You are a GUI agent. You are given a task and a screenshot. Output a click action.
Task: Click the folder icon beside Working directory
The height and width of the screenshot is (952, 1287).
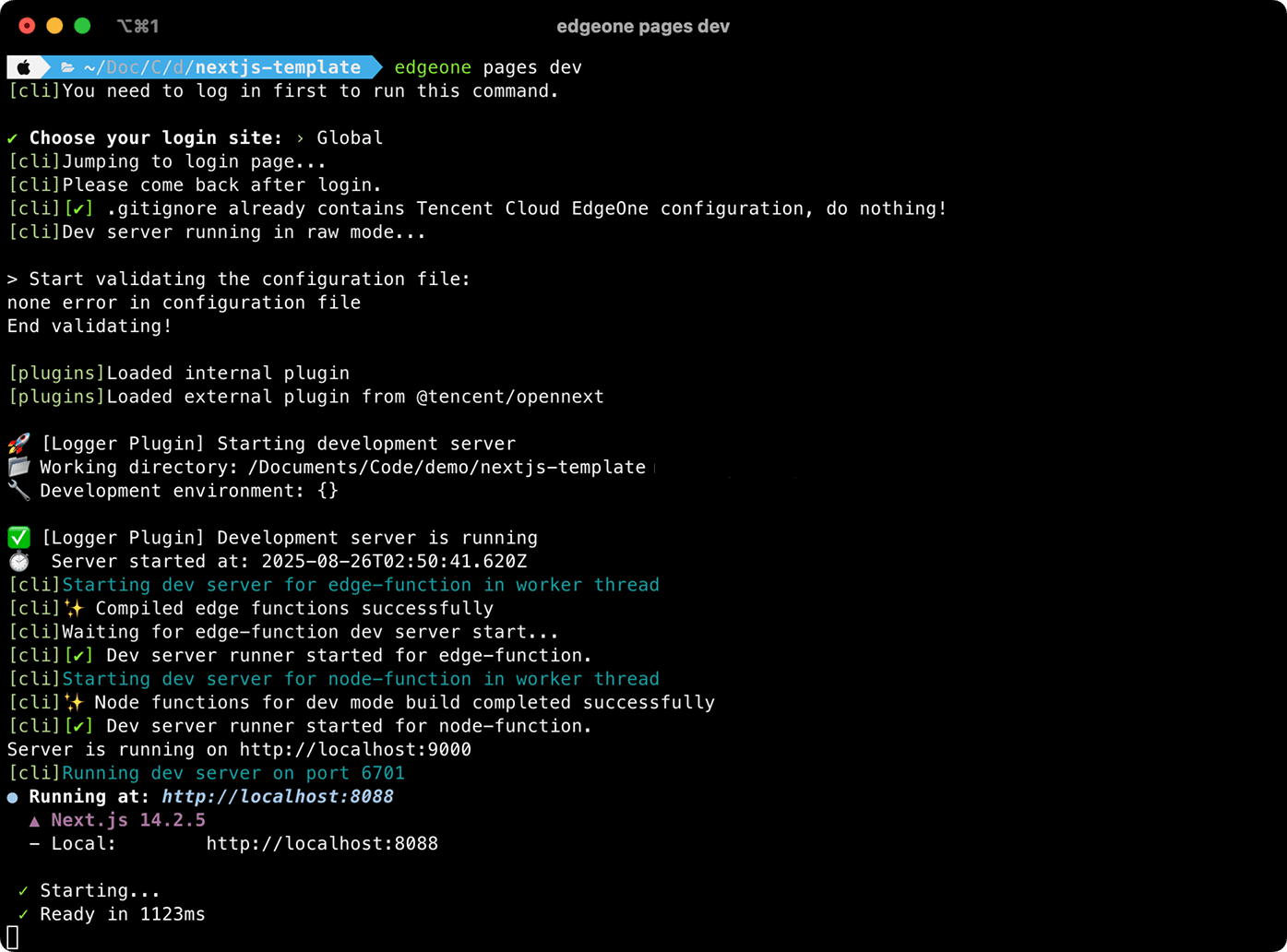(18, 467)
